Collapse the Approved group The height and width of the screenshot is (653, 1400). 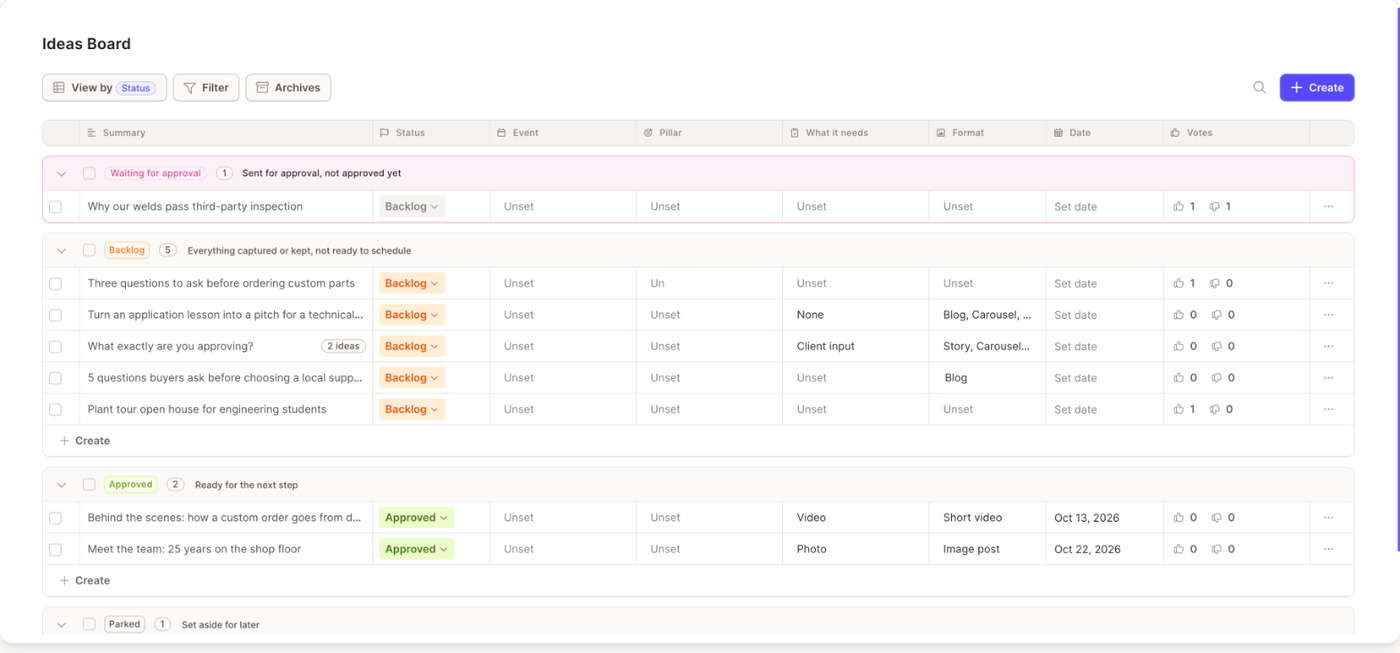[x=61, y=485]
